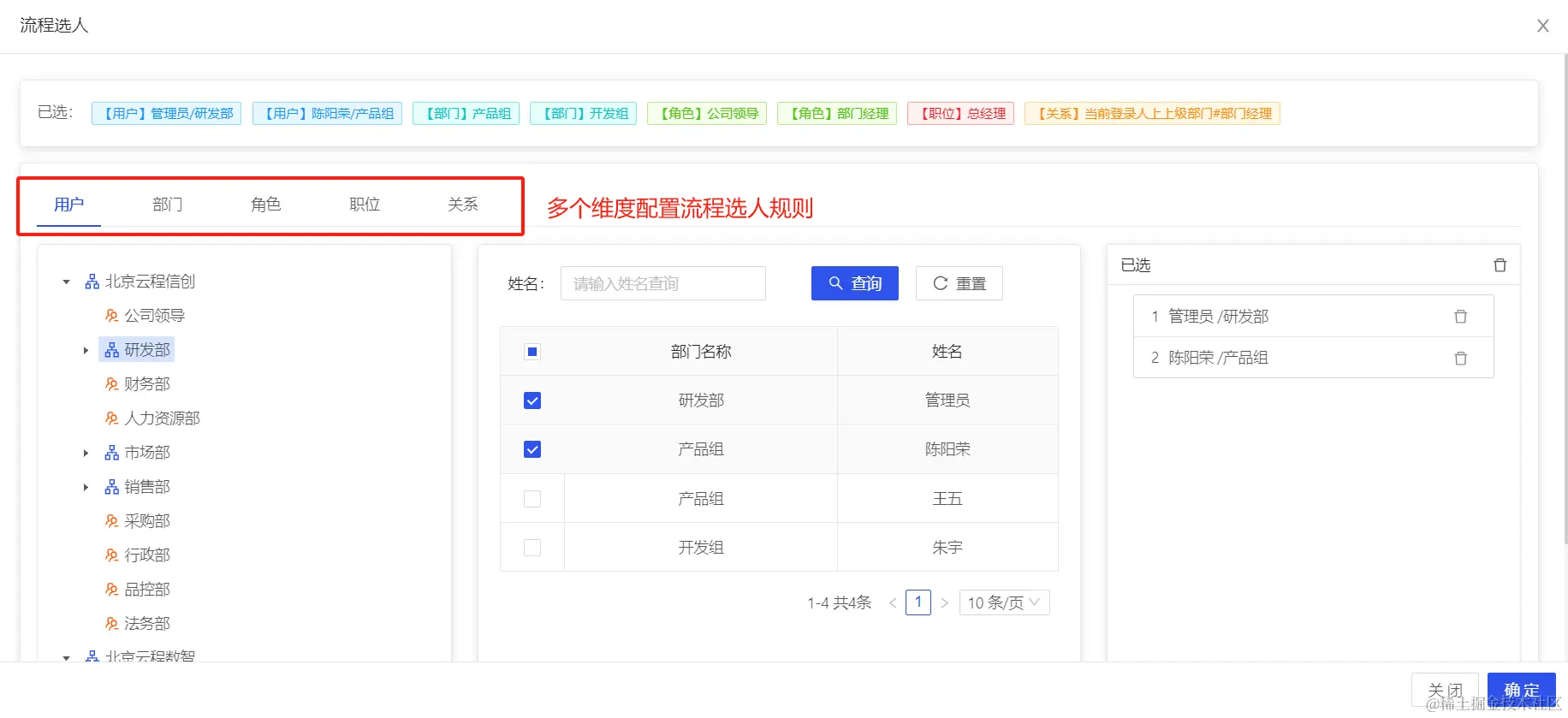Remove 陈阳荣/产品组 using its trash icon
This screenshot has width=1568, height=718.
click(x=1460, y=358)
